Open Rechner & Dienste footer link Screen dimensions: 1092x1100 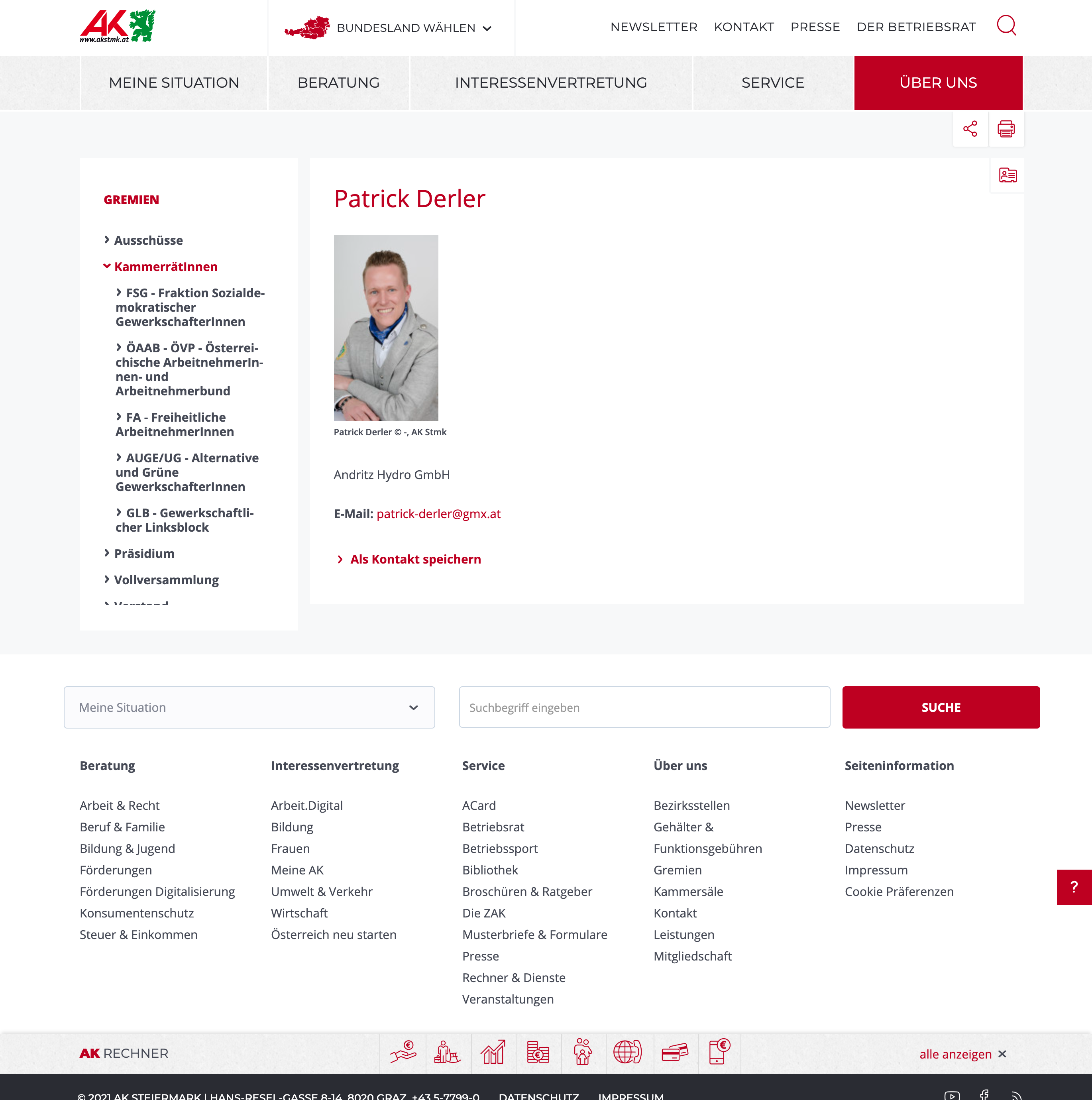pyautogui.click(x=514, y=978)
